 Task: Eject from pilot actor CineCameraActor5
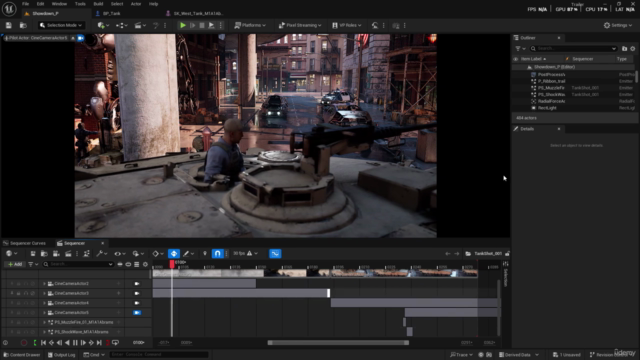[x=73, y=38]
